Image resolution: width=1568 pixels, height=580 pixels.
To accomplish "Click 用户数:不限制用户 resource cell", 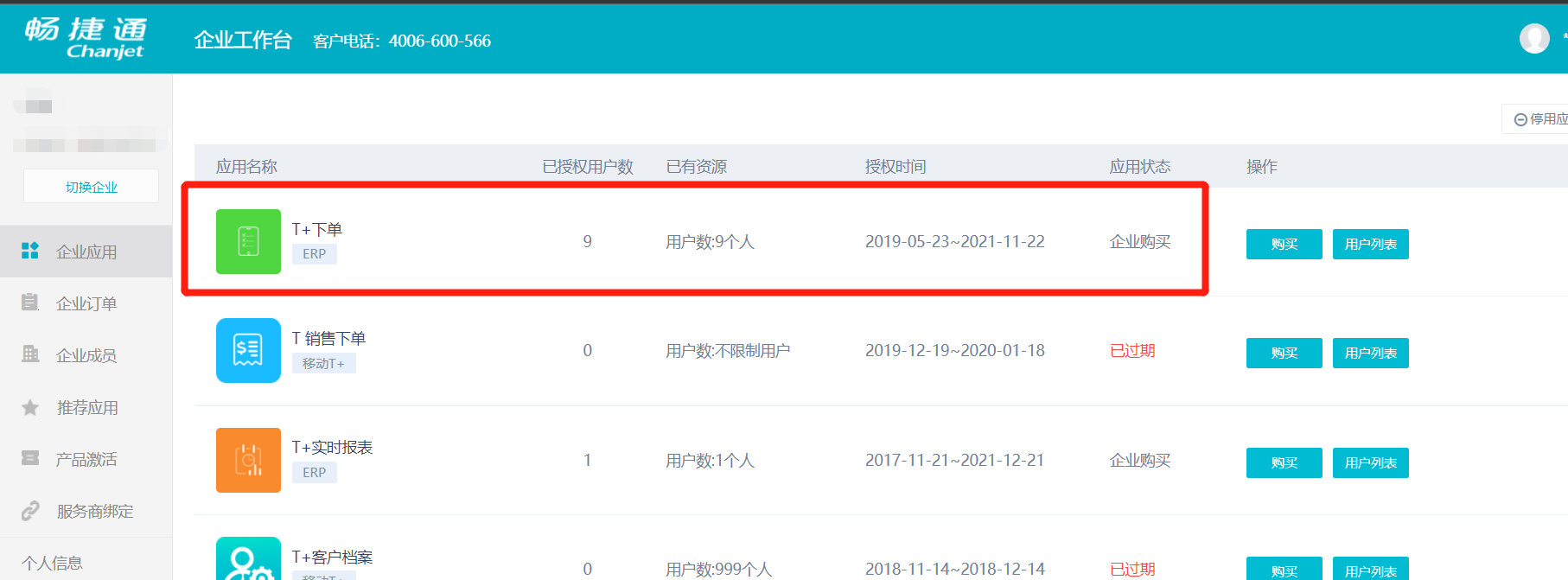I will [x=728, y=351].
